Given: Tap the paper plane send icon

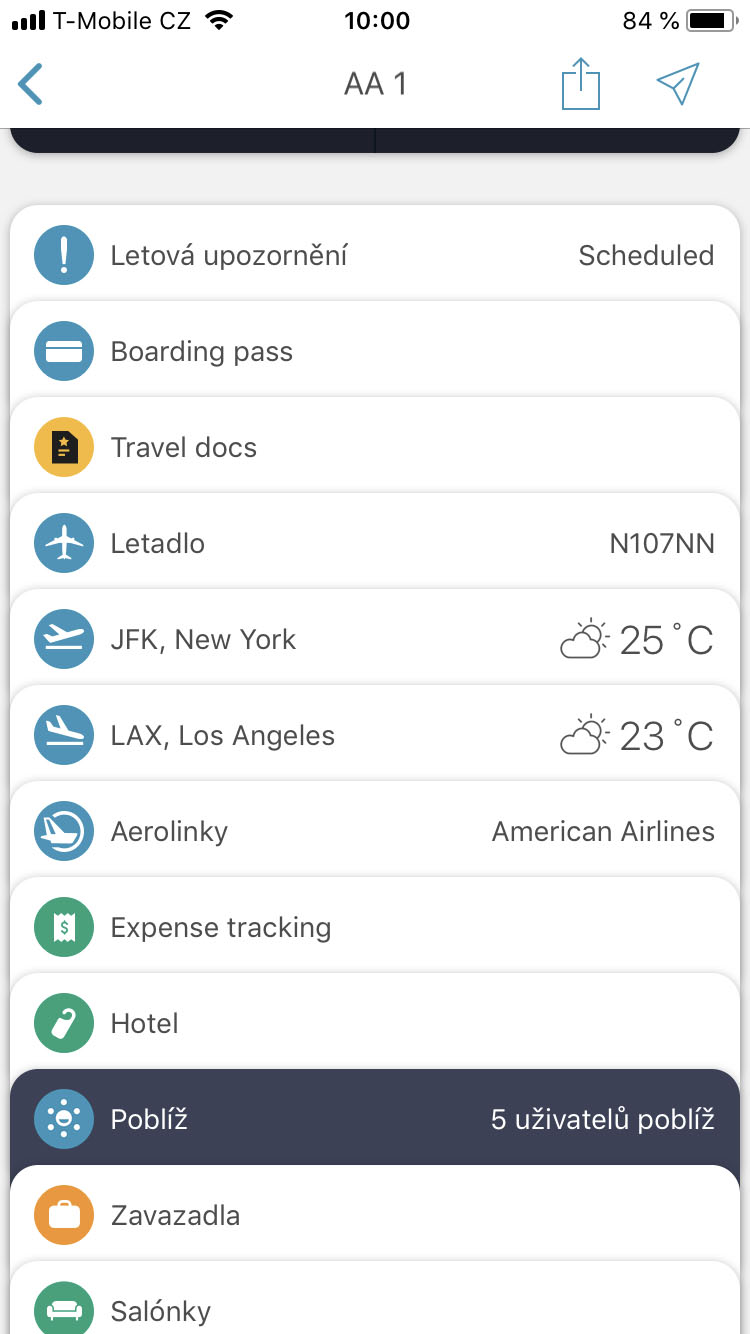Looking at the screenshot, I should 678,84.
